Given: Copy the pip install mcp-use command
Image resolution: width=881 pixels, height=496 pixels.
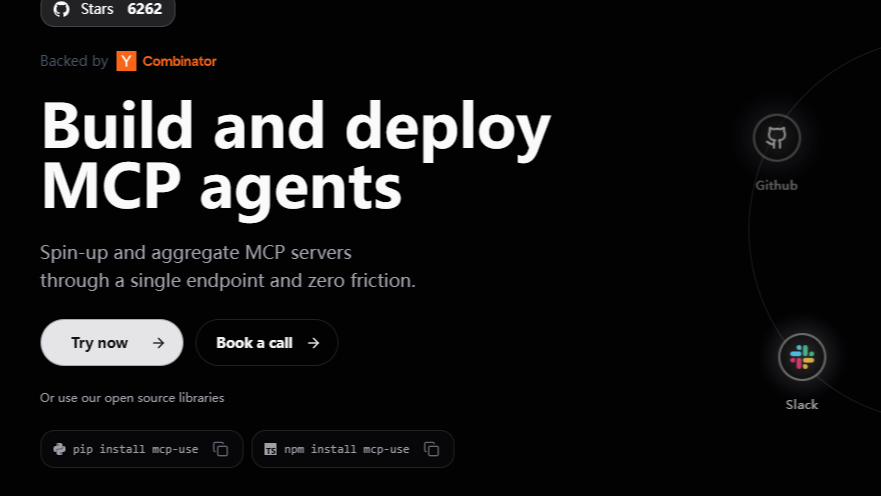Looking at the screenshot, I should tap(220, 449).
